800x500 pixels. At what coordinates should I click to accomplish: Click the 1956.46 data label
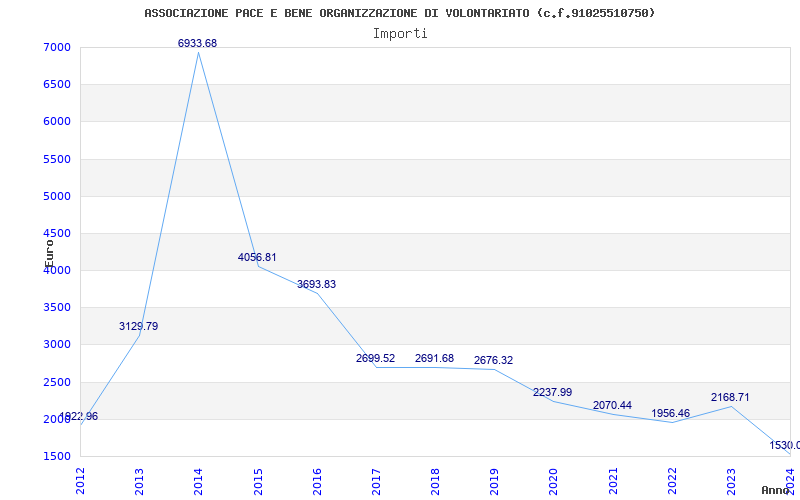click(x=670, y=413)
